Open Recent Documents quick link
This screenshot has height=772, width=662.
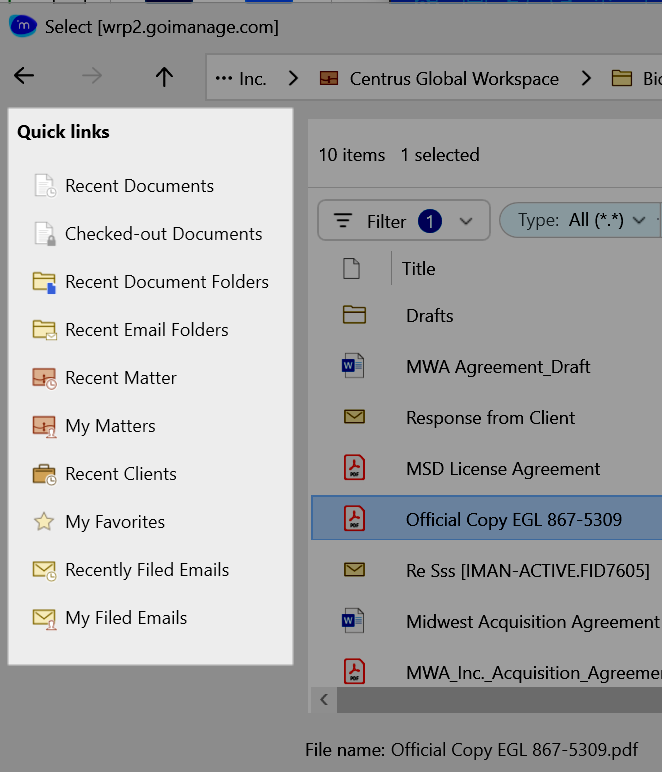pos(139,186)
